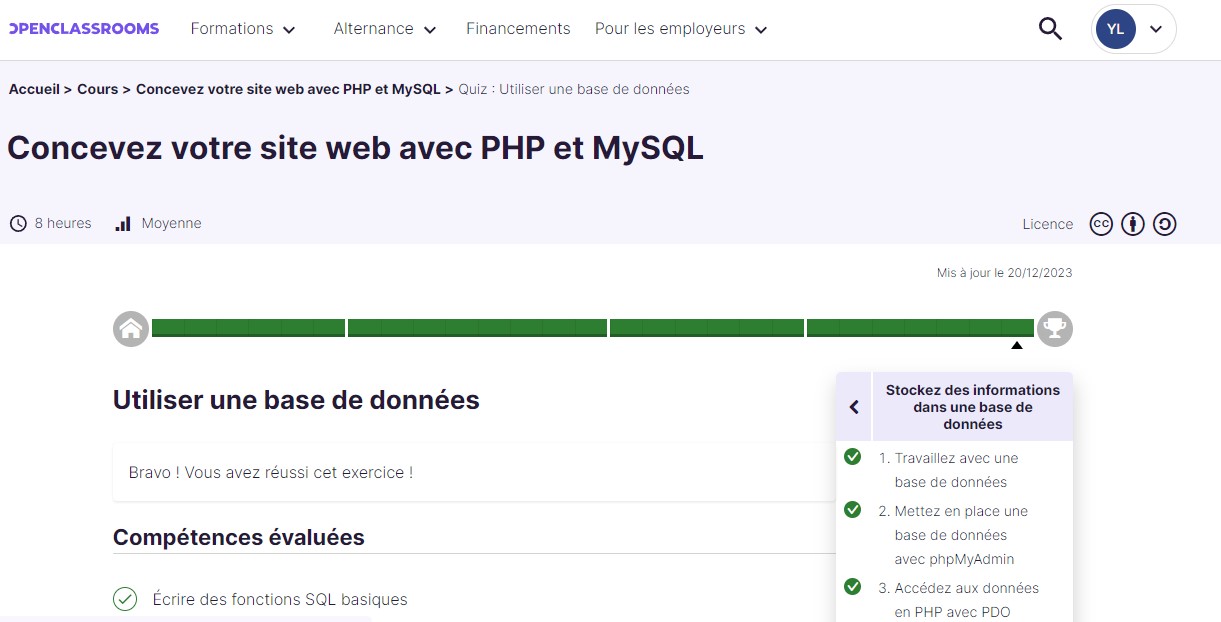This screenshot has height=622, width=1221.
Task: Click the share-alike license icon
Action: tap(1165, 224)
